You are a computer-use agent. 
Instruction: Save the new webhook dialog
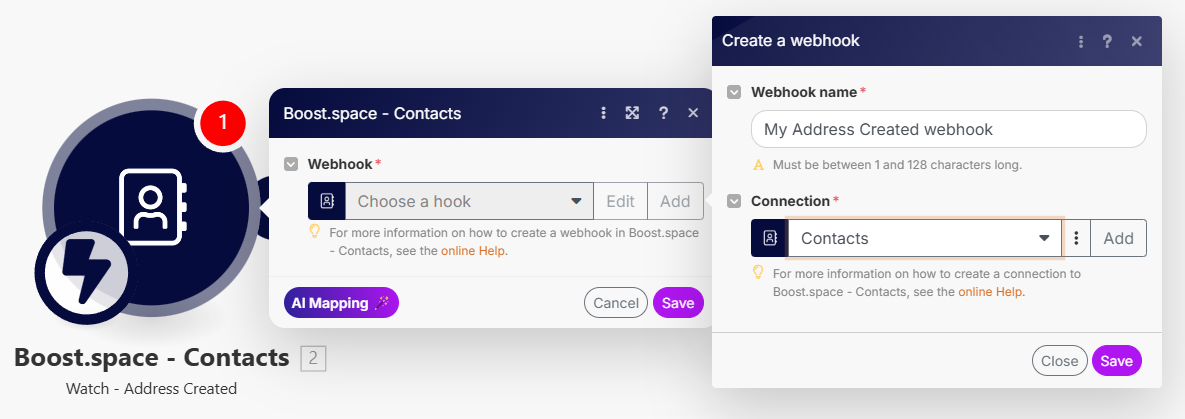tap(1116, 361)
